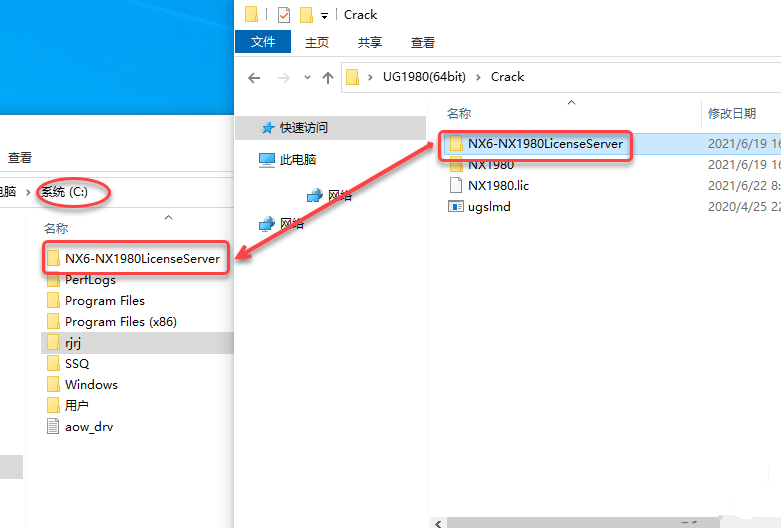Image resolution: width=781 pixels, height=528 pixels.
Task: Select the SSQ folder
Action: click(x=77, y=364)
